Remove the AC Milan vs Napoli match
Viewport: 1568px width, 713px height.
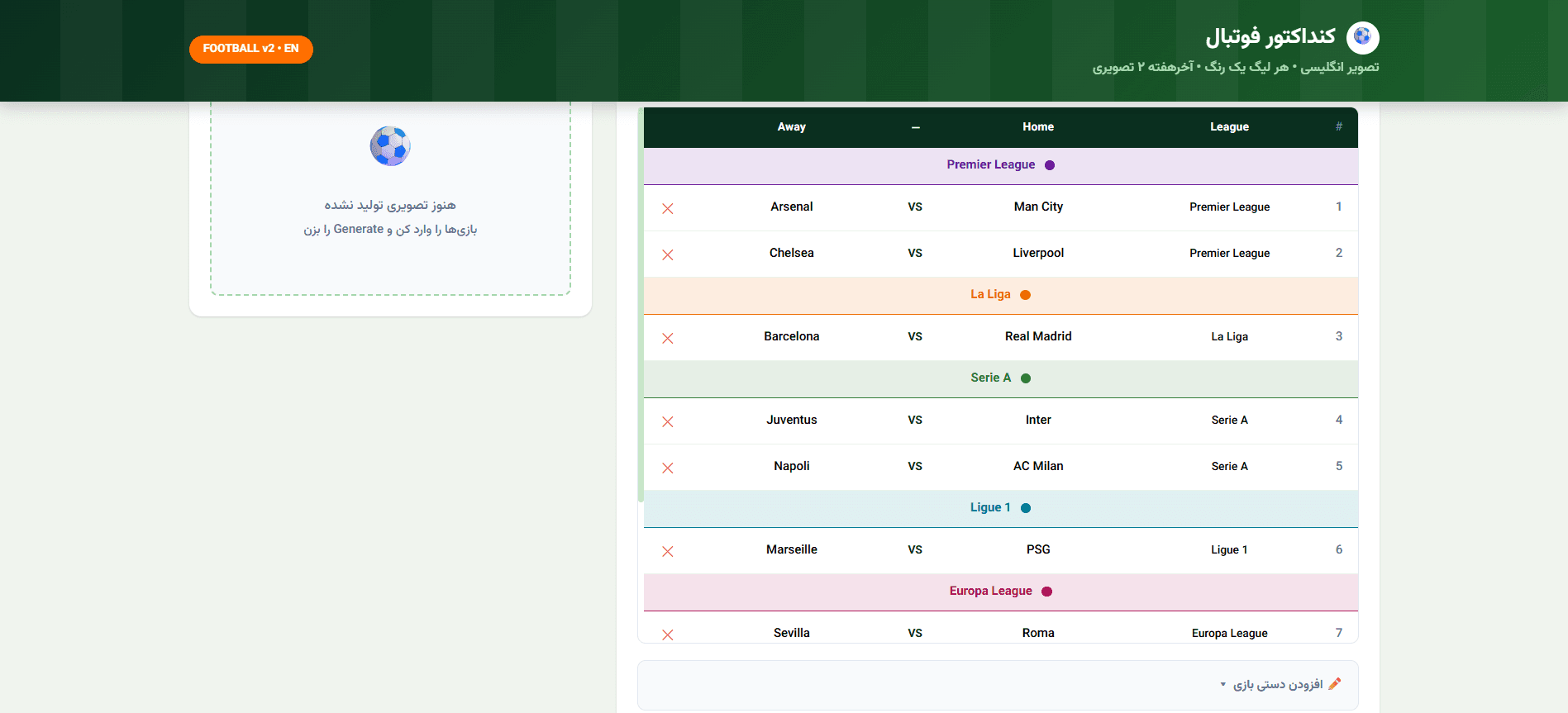(x=668, y=468)
